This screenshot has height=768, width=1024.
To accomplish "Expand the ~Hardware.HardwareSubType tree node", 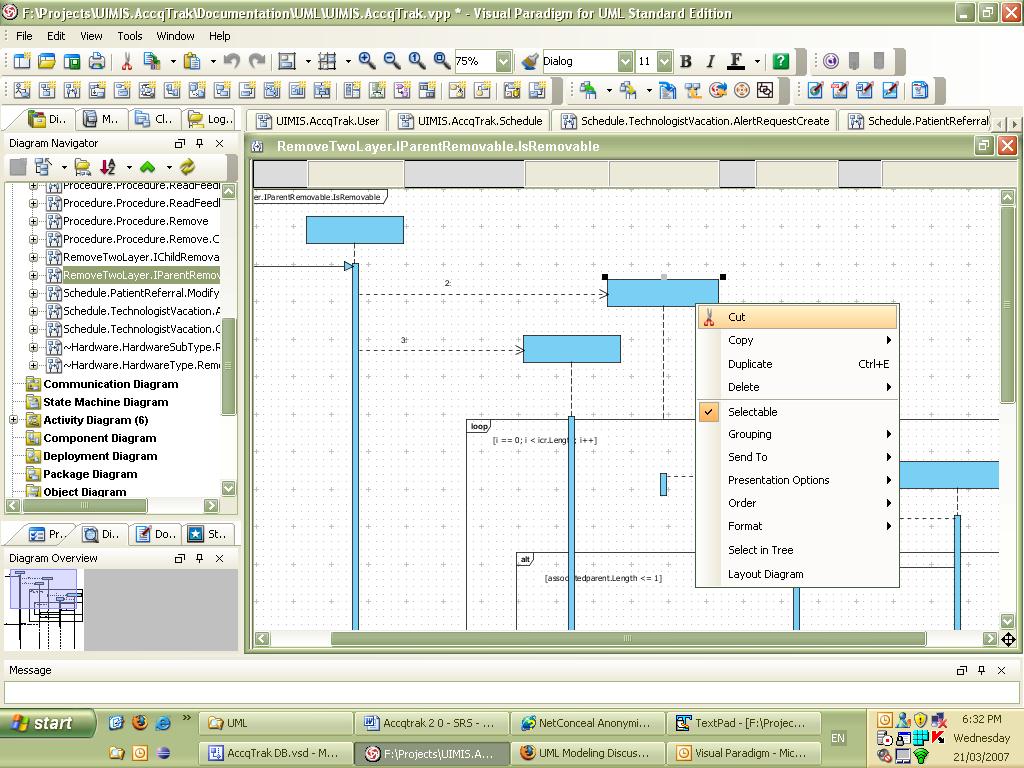I will tap(33, 347).
